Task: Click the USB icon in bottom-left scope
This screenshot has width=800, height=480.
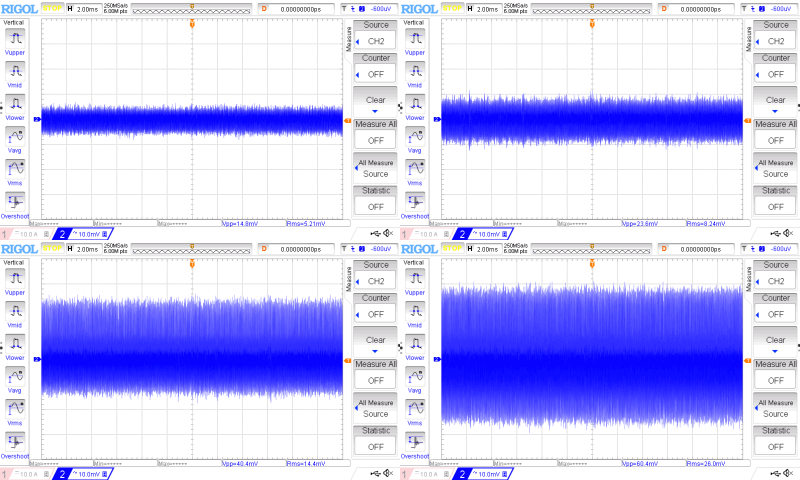Action: point(373,473)
